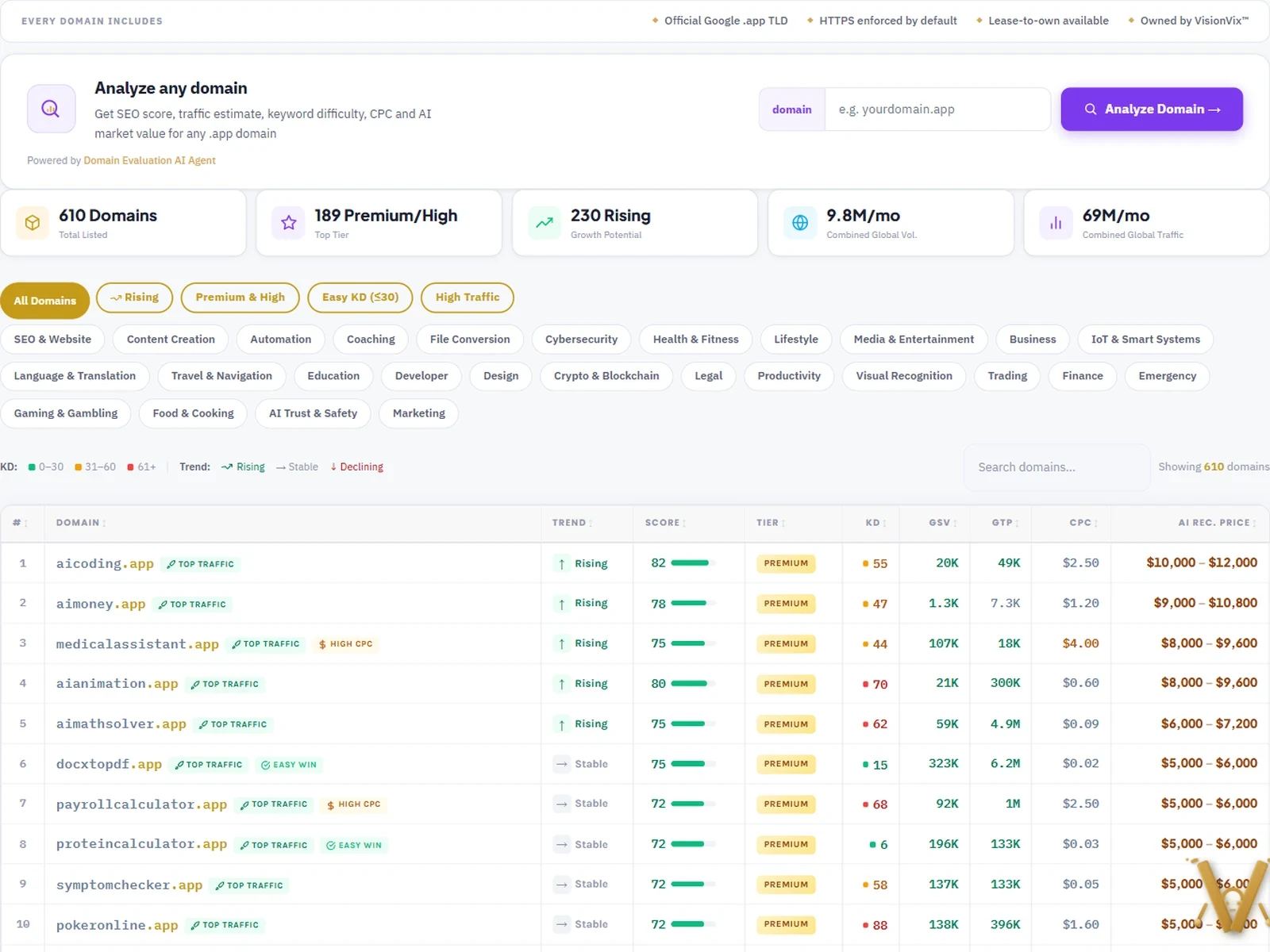Sort table by SCORE column

tap(665, 523)
